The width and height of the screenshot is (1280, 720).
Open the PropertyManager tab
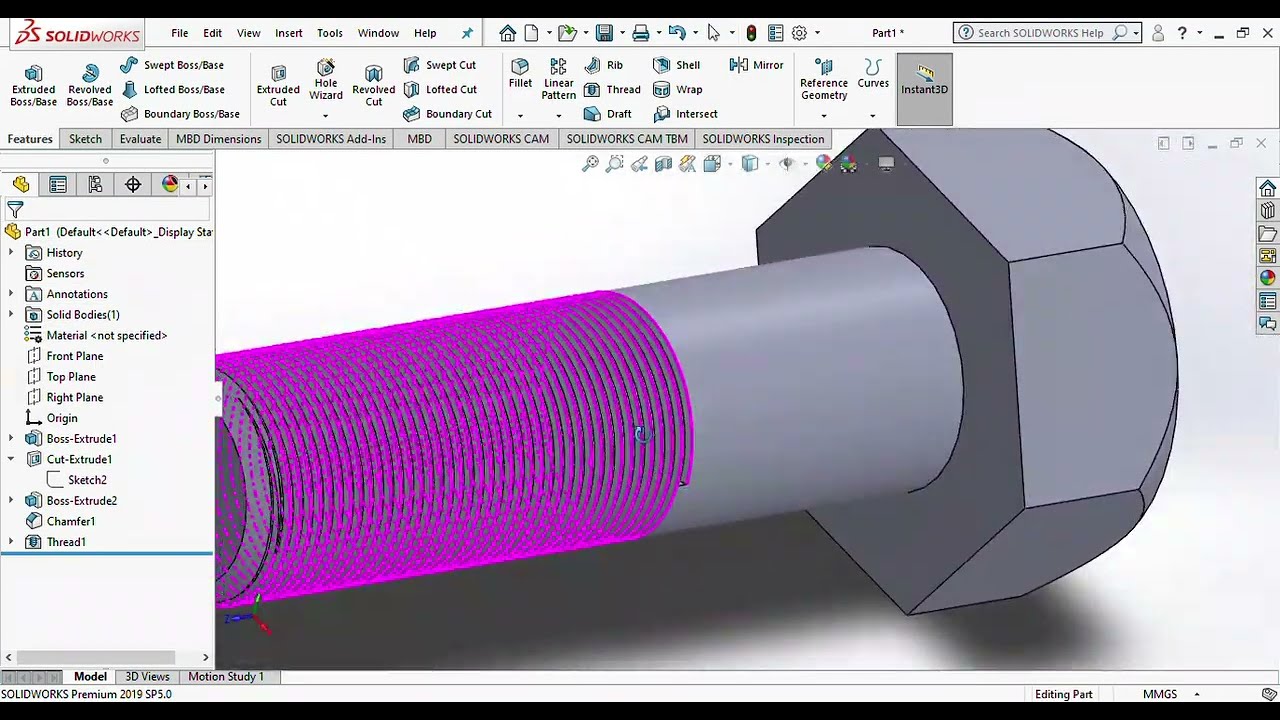click(x=58, y=184)
